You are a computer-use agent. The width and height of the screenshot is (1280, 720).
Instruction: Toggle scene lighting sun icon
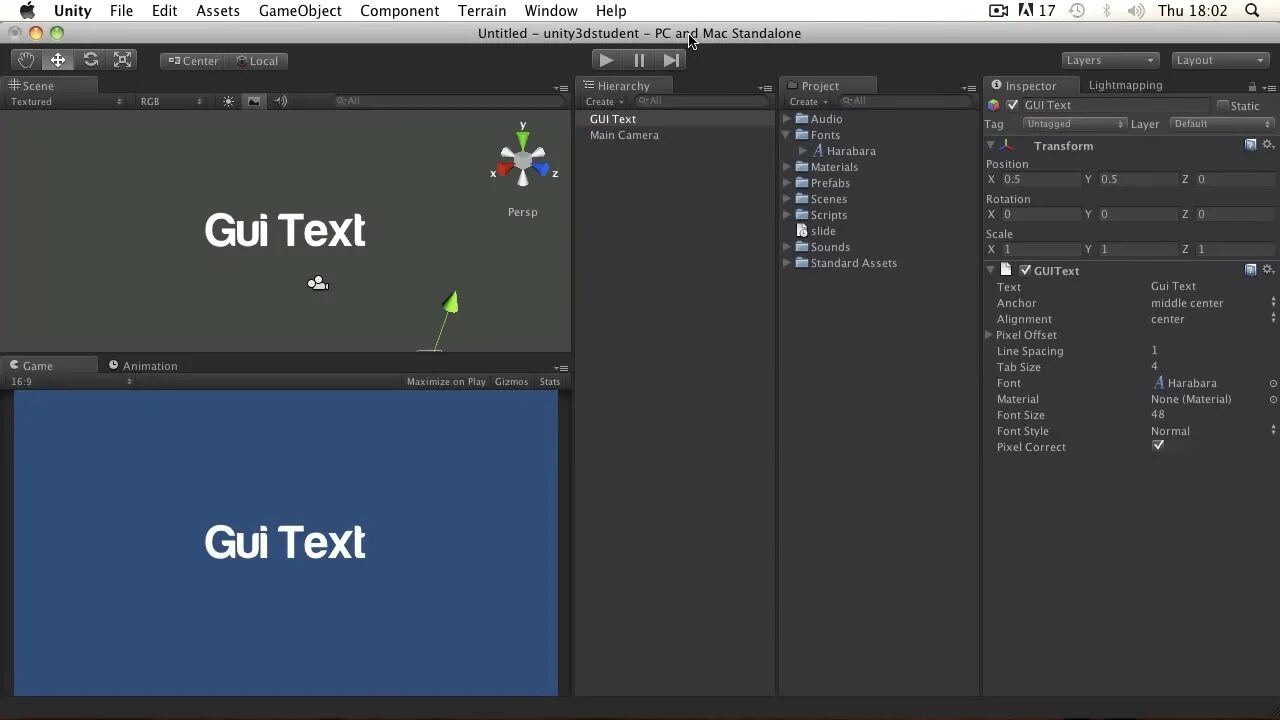(229, 101)
